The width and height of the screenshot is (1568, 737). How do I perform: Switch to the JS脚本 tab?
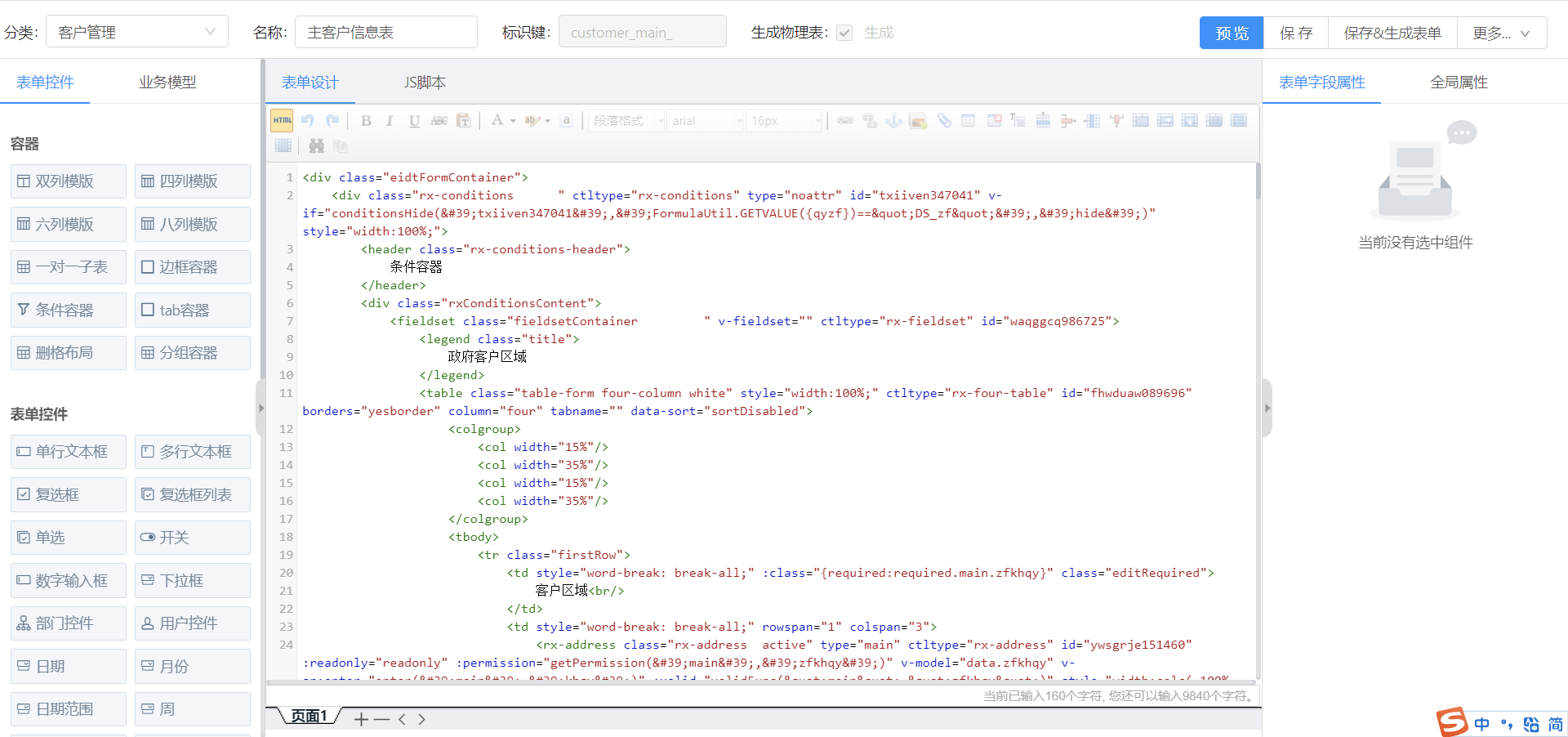click(425, 83)
